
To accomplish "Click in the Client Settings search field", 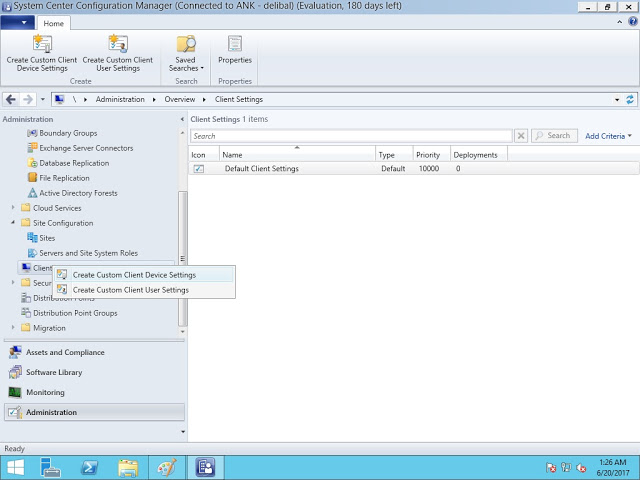I will point(350,136).
